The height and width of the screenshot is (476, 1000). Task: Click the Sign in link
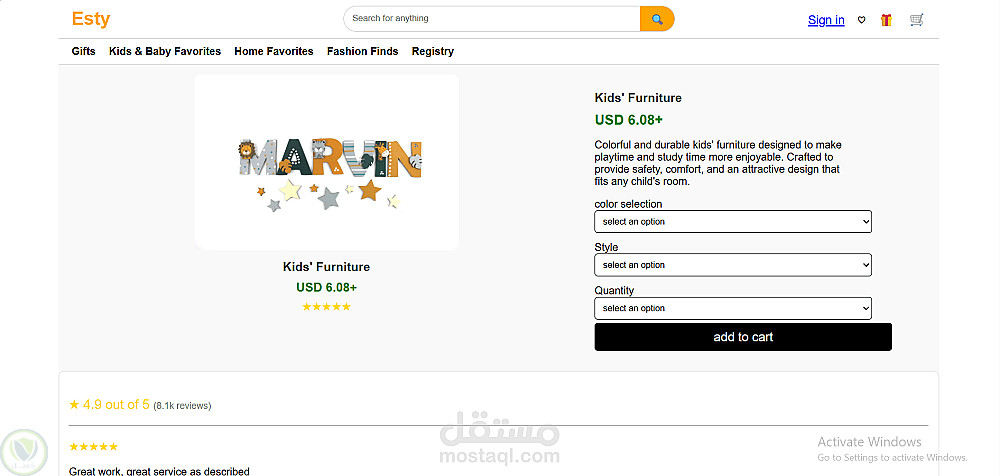(826, 20)
